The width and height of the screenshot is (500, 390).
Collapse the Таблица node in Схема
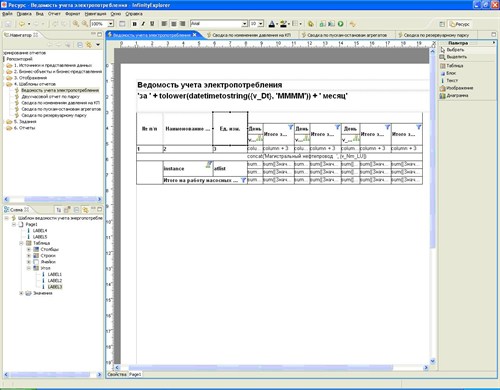pyautogui.click(x=21, y=243)
